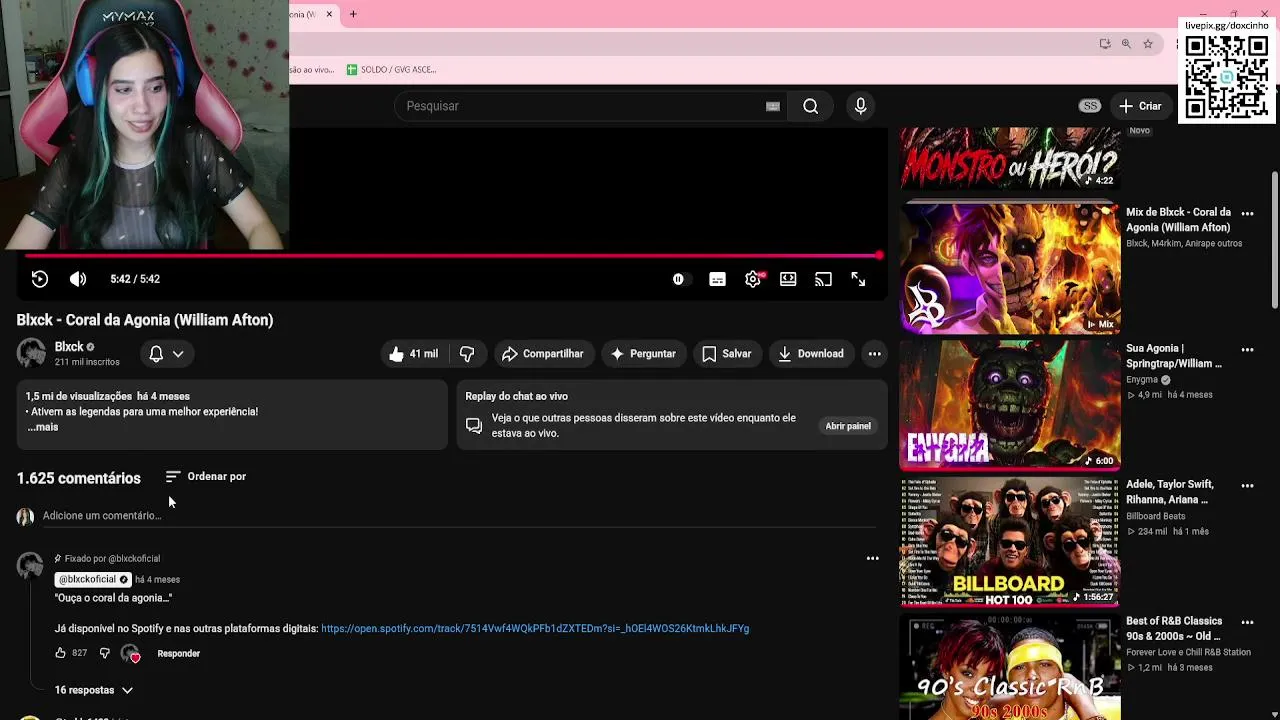Open options for Best of R&B Classics
This screenshot has height=720, width=1280.
1247,622
